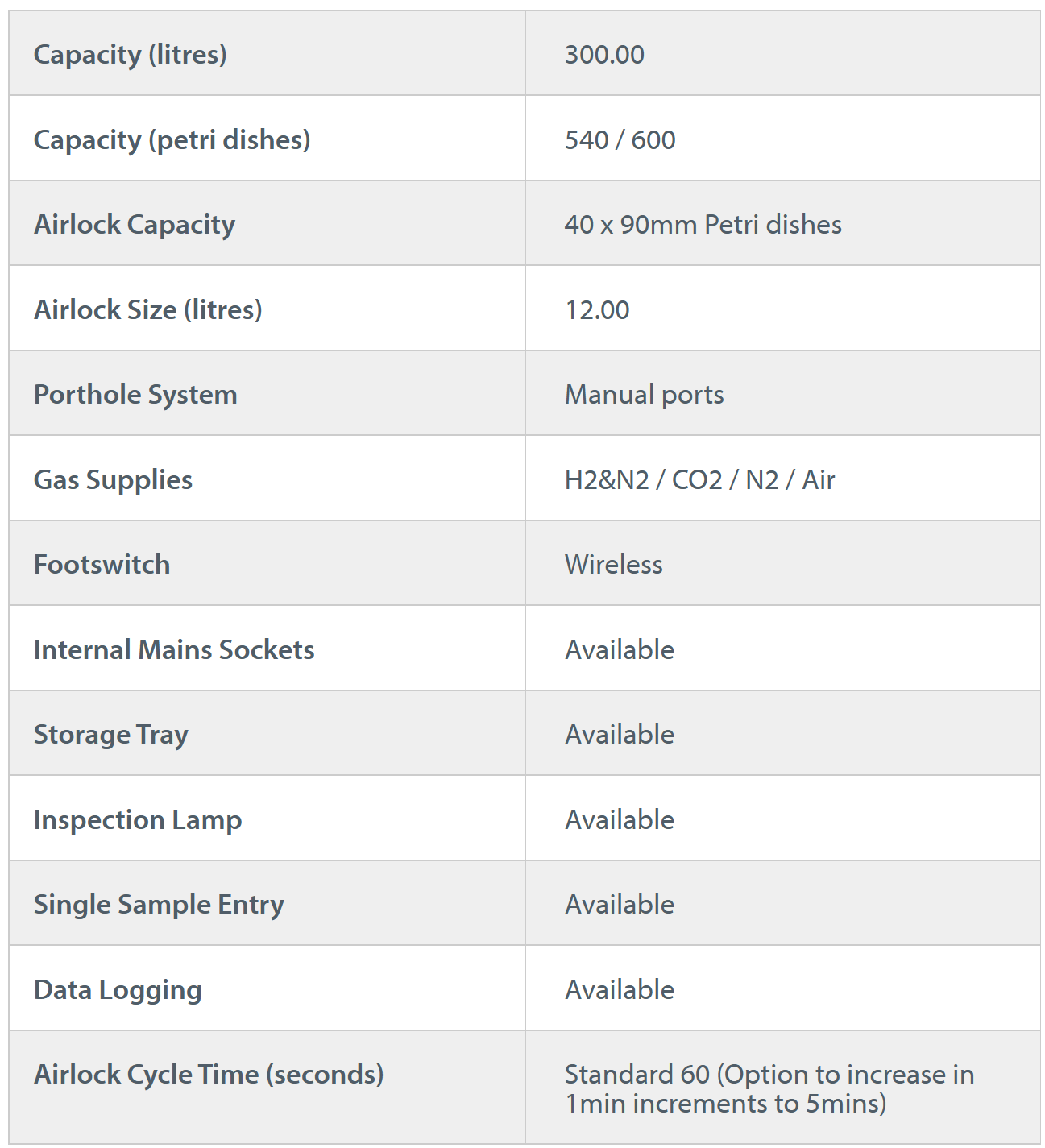Click the Airlock Size (litres) label
1045x1148 pixels.
click(147, 310)
